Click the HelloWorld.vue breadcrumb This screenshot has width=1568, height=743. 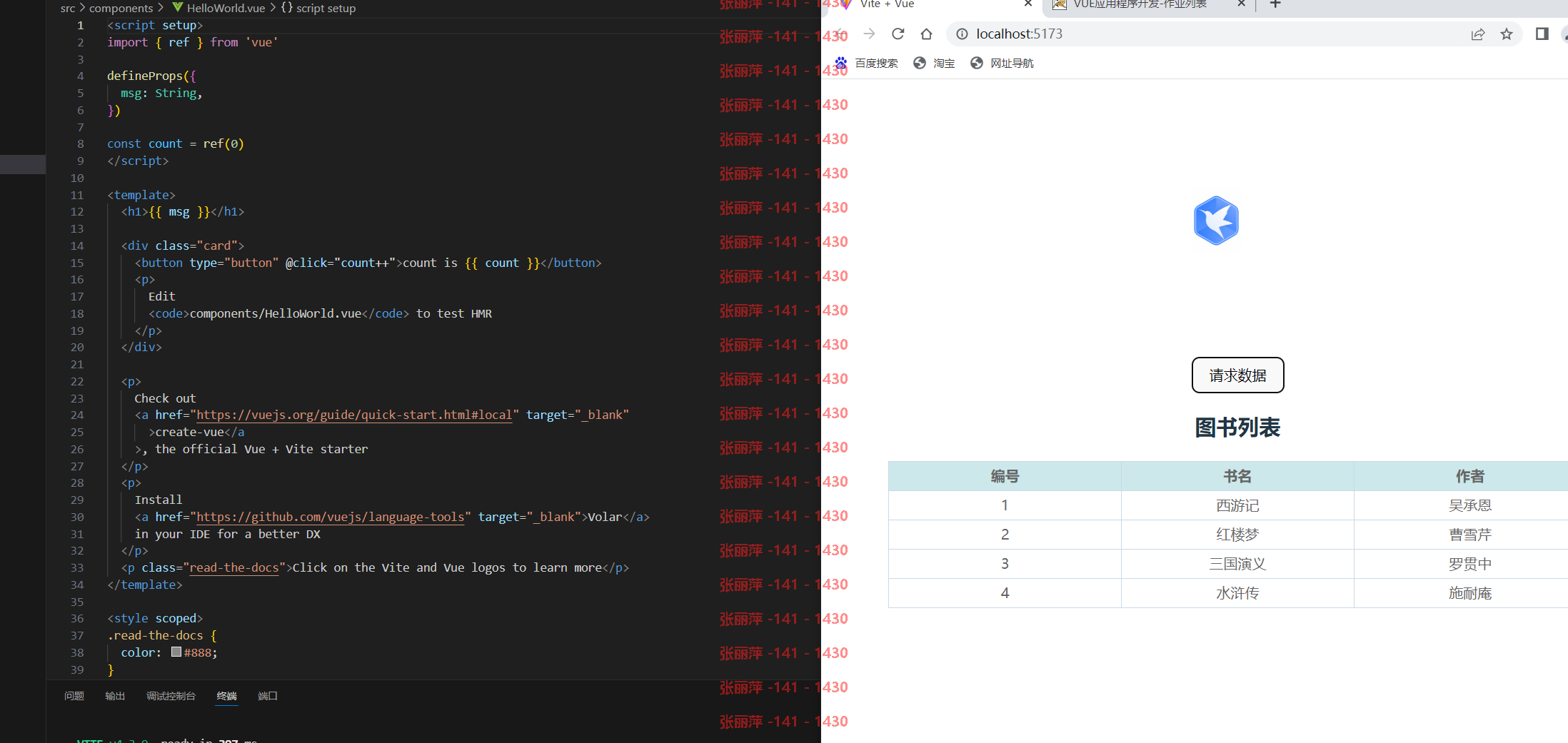218,8
